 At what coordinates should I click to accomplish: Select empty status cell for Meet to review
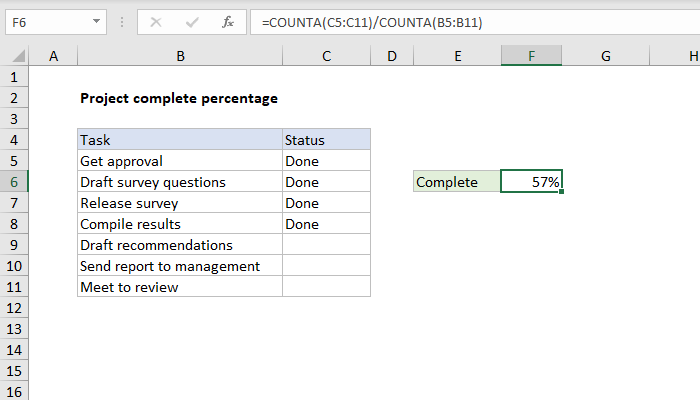[326, 287]
